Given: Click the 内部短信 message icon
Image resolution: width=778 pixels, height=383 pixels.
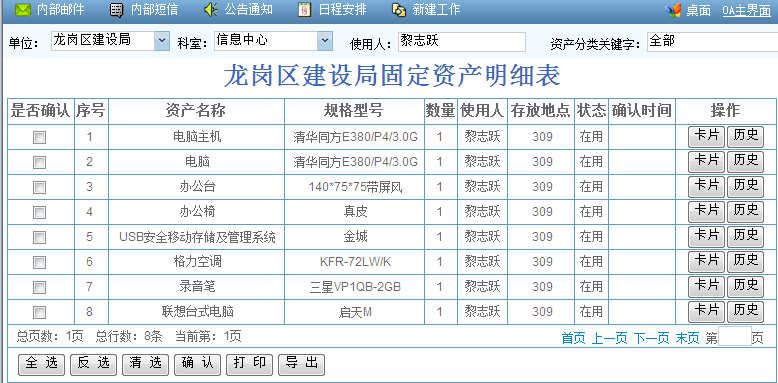Looking at the screenshot, I should pos(116,10).
